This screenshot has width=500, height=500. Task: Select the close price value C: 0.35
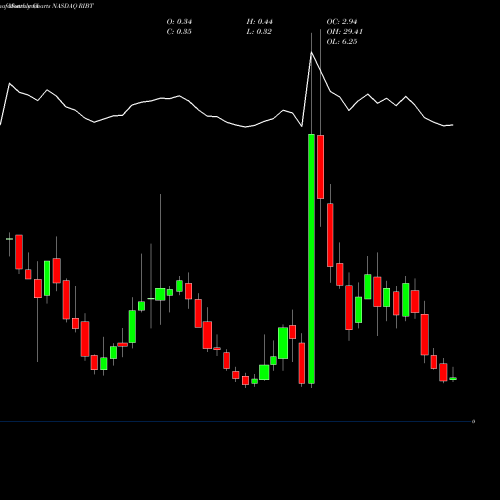click(x=179, y=32)
